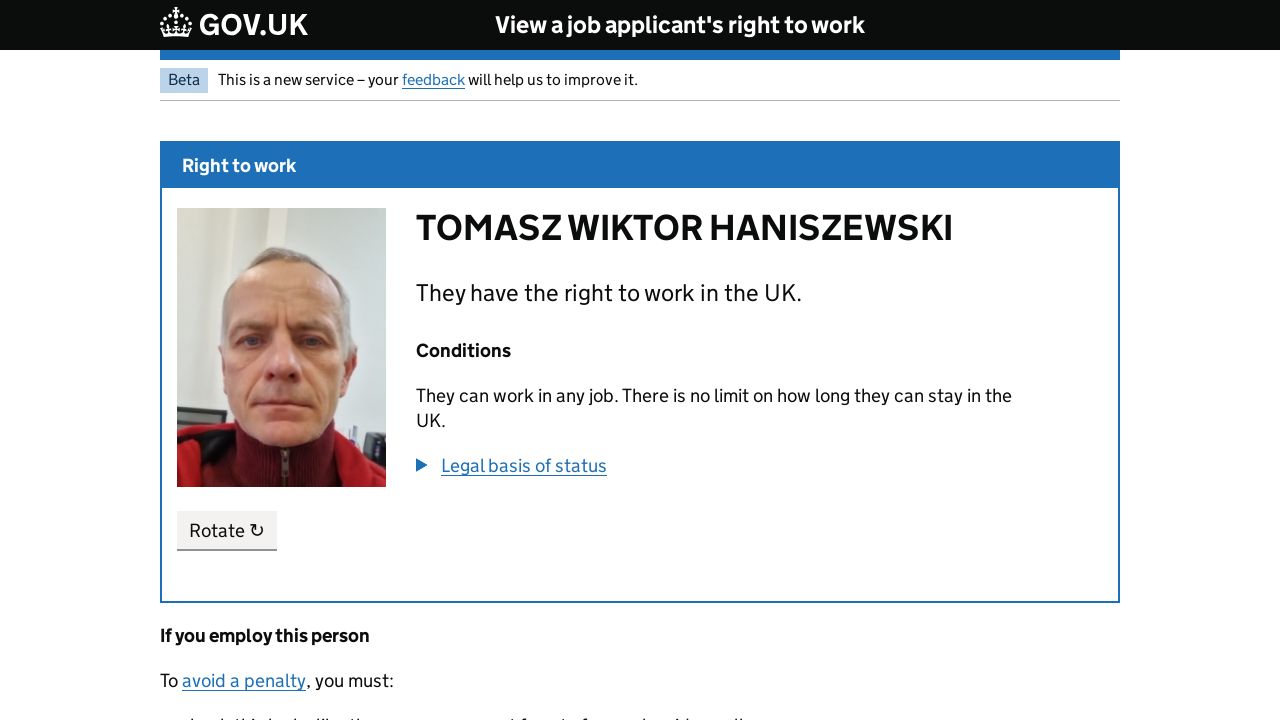1280x720 pixels.
Task: Click the blue bar under the header
Action: tap(640, 55)
